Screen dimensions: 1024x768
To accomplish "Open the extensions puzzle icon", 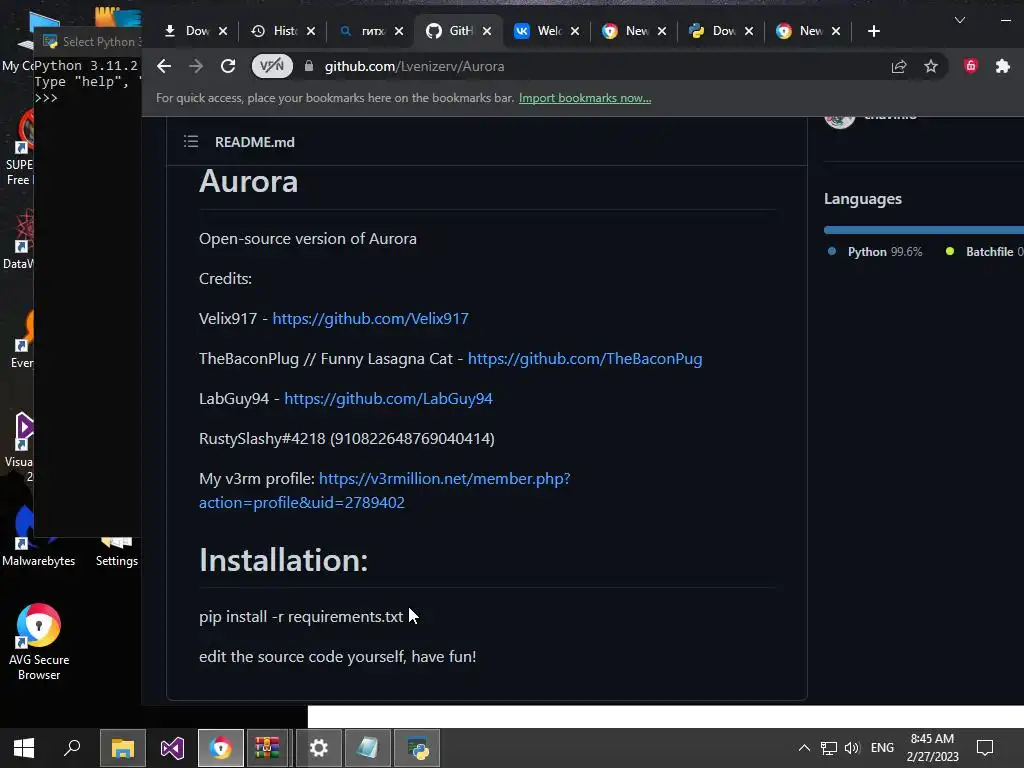I will point(1002,66).
